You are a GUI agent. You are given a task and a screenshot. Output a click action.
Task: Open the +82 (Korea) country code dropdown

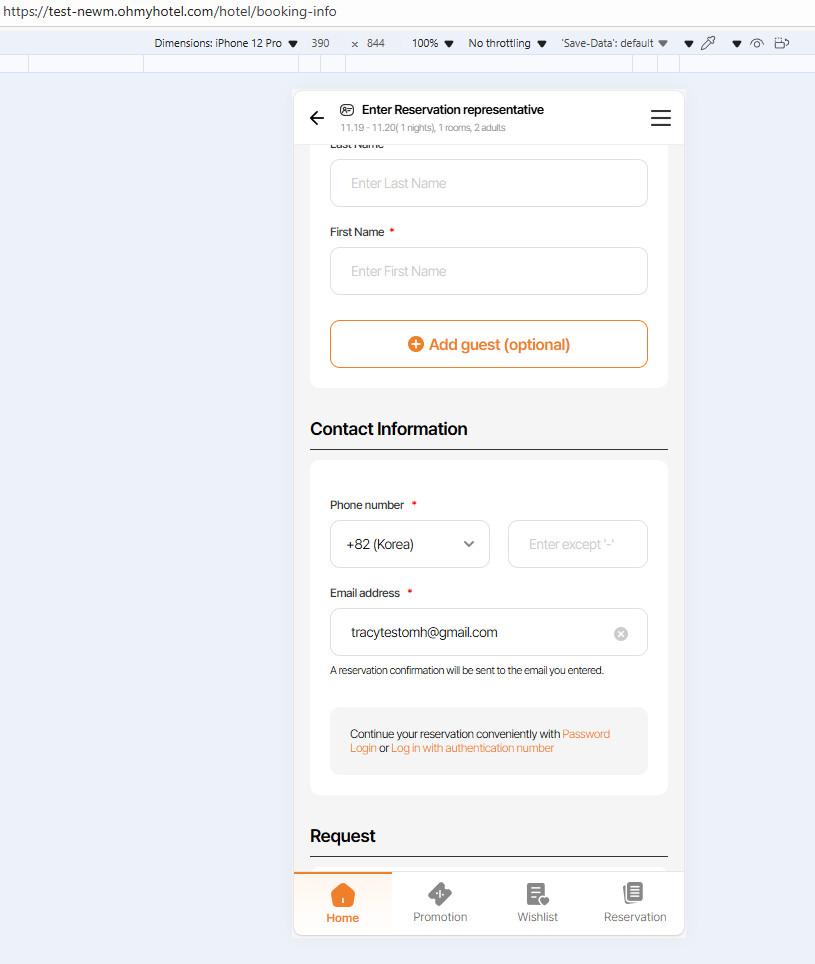coord(410,544)
